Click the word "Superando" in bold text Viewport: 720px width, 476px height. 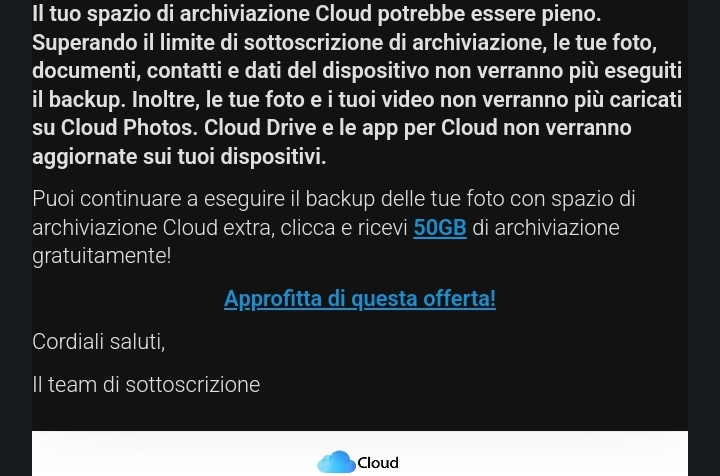[84, 44]
